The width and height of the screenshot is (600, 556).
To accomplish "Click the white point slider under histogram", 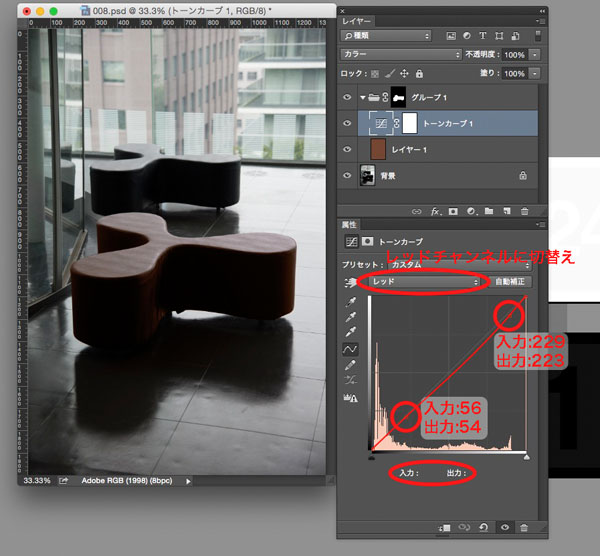I will coord(526,456).
